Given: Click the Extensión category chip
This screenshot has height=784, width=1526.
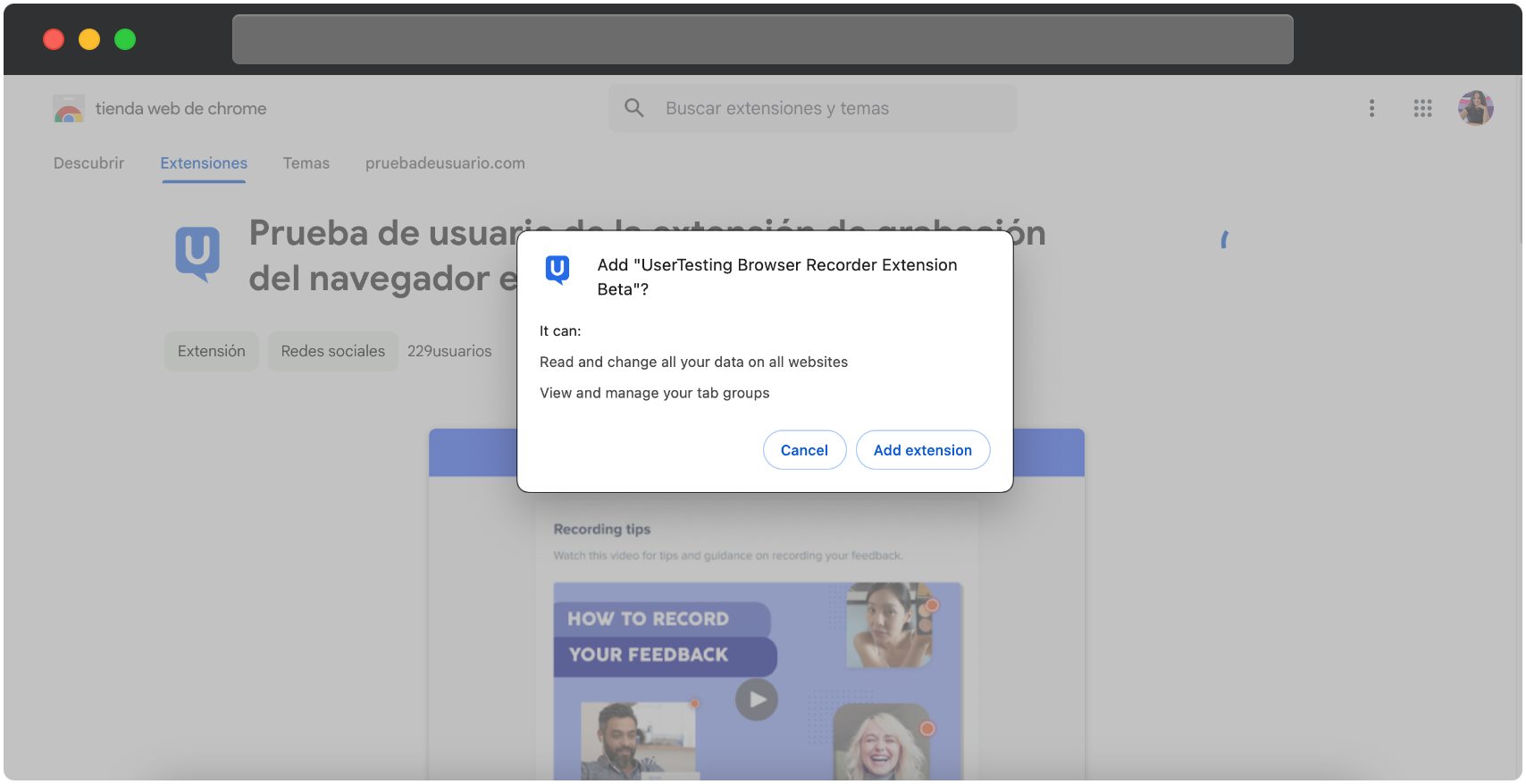Looking at the screenshot, I should pos(212,351).
